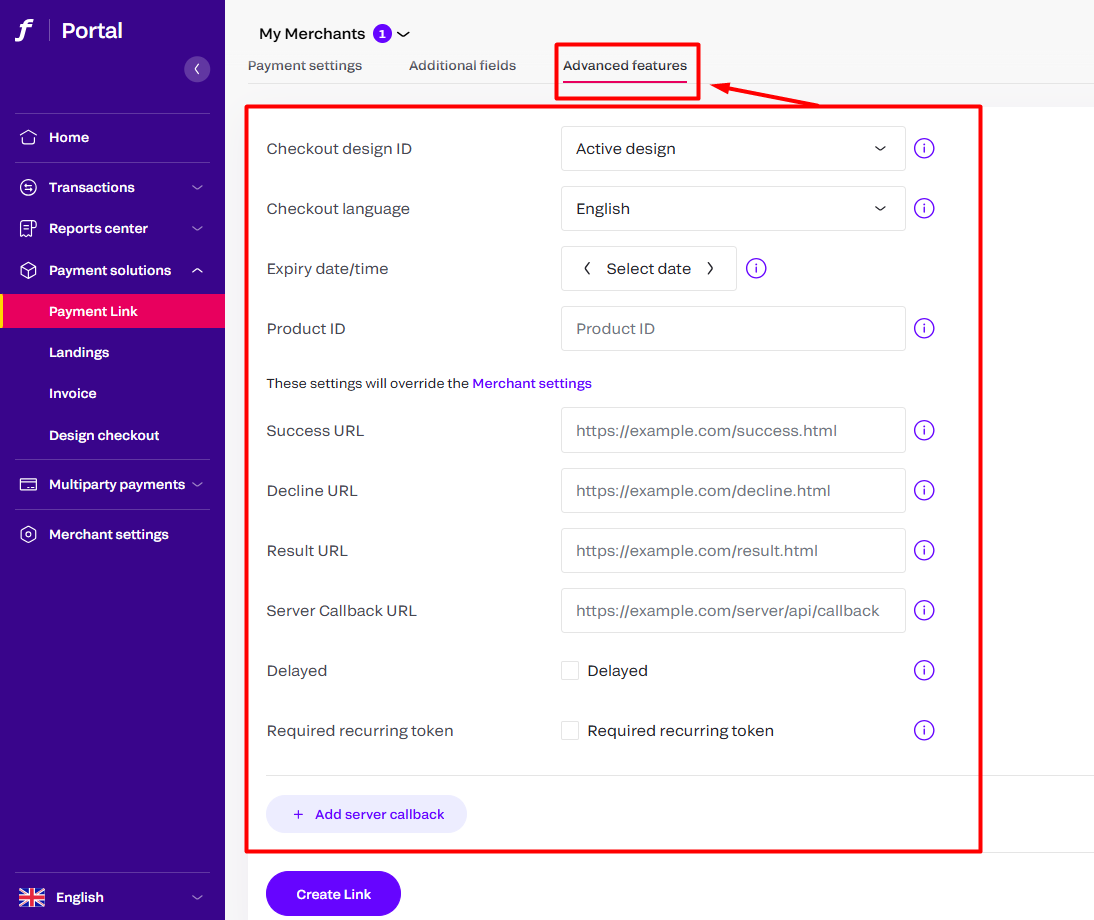Expand the My Merchants dropdown
Viewport: 1094px width, 920px height.
(404, 33)
